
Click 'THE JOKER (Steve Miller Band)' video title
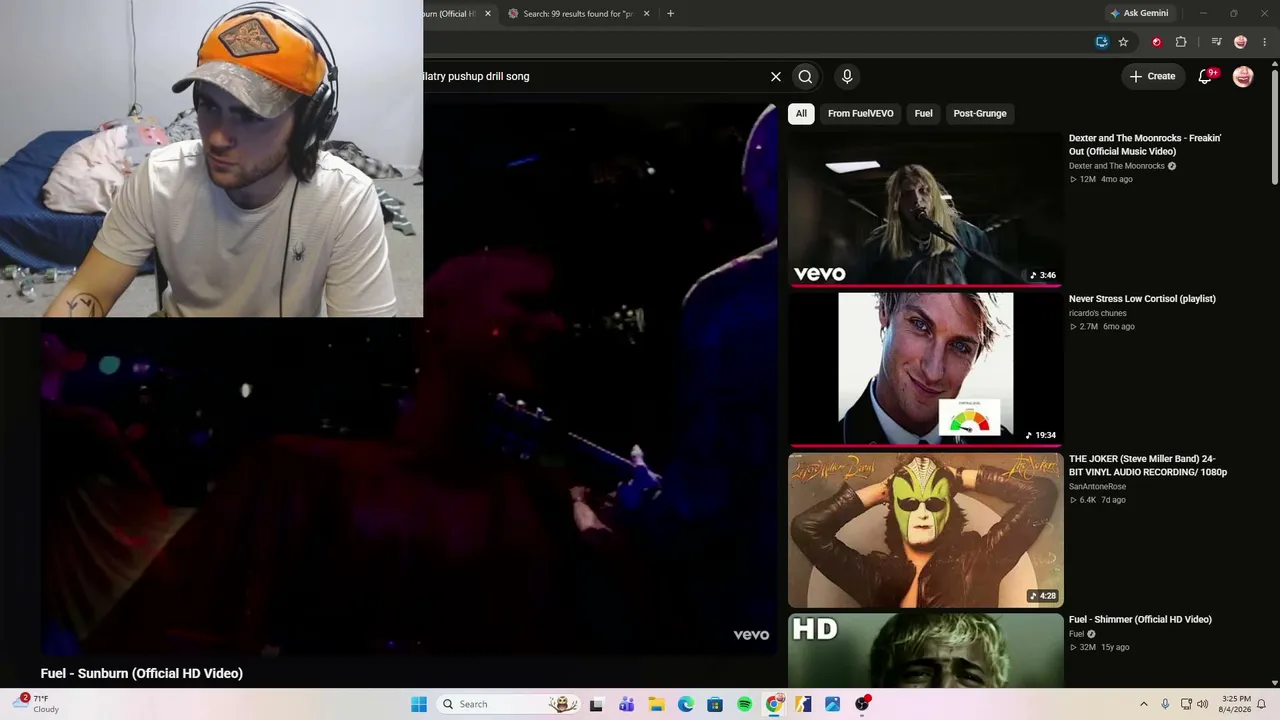(x=1148, y=465)
